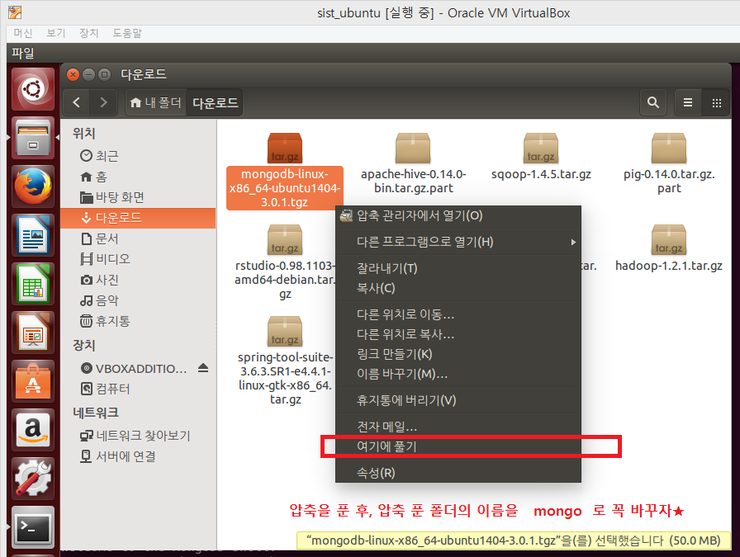
Task: Select '여기에 풀기' in context menu
Action: click(x=387, y=446)
